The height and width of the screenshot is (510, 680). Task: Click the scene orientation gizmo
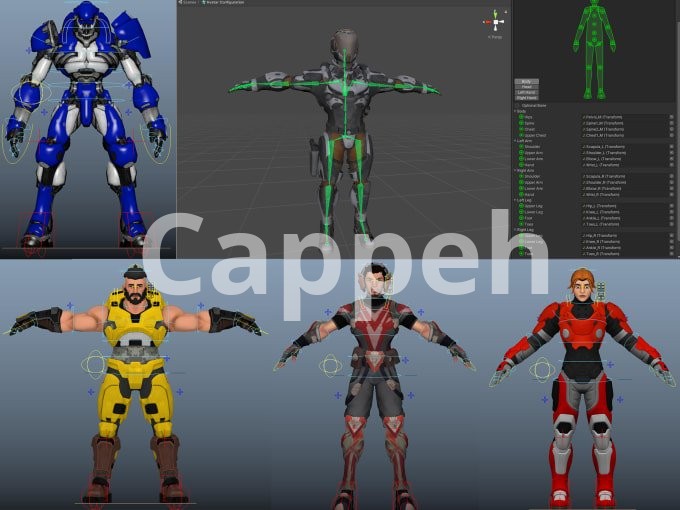495,22
